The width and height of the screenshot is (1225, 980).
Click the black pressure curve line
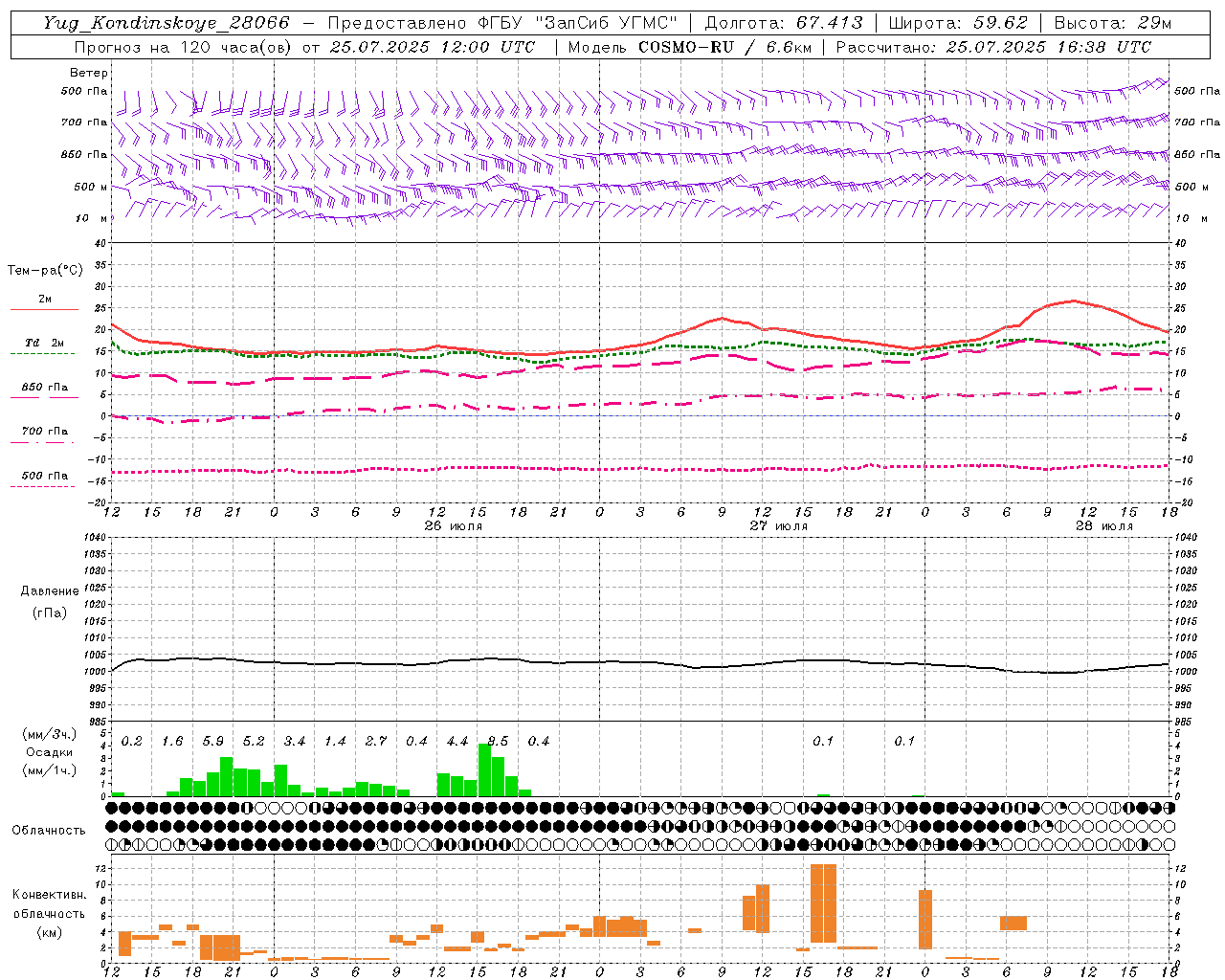click(640, 662)
